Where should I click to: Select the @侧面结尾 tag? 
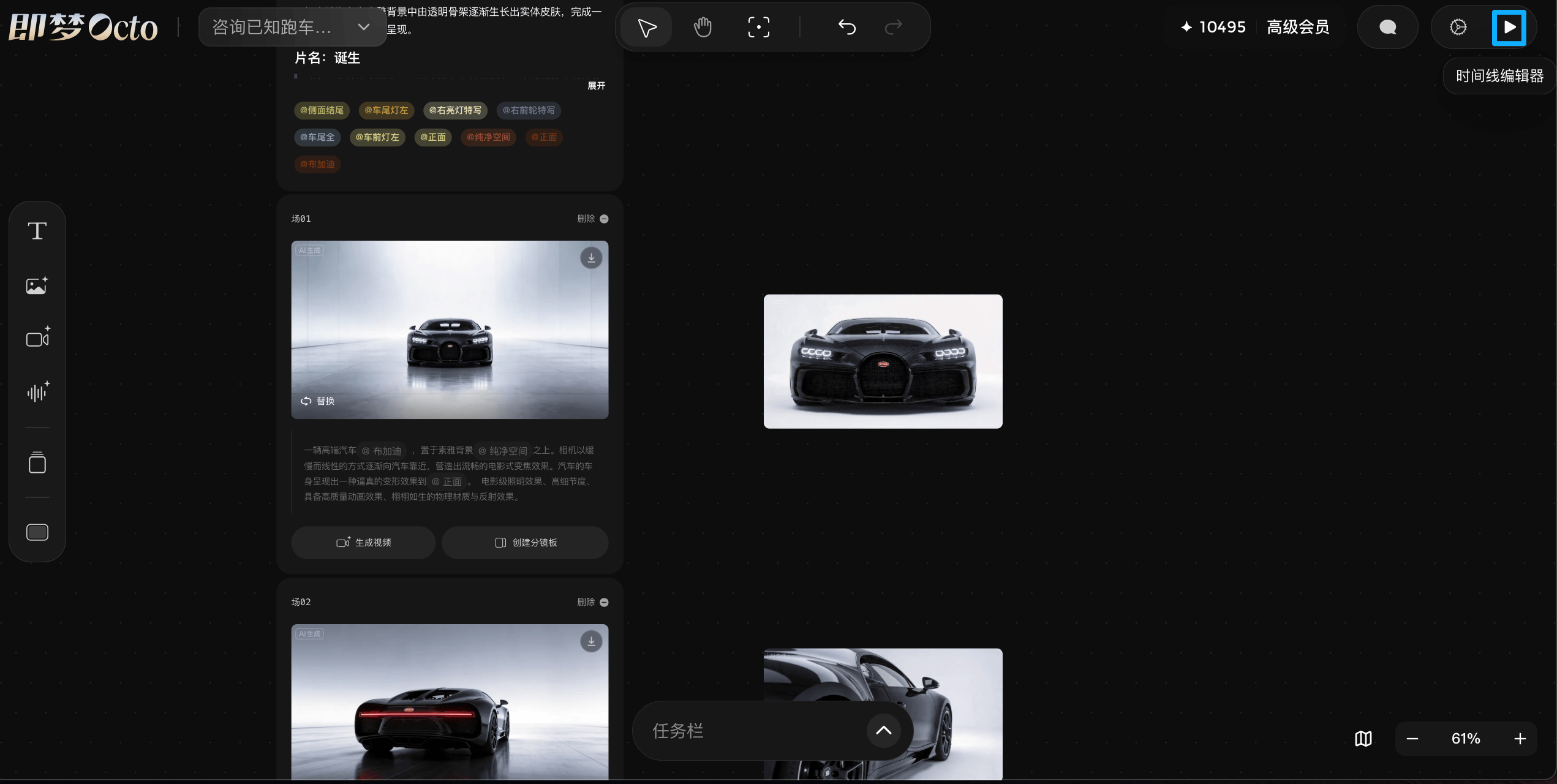click(322, 110)
